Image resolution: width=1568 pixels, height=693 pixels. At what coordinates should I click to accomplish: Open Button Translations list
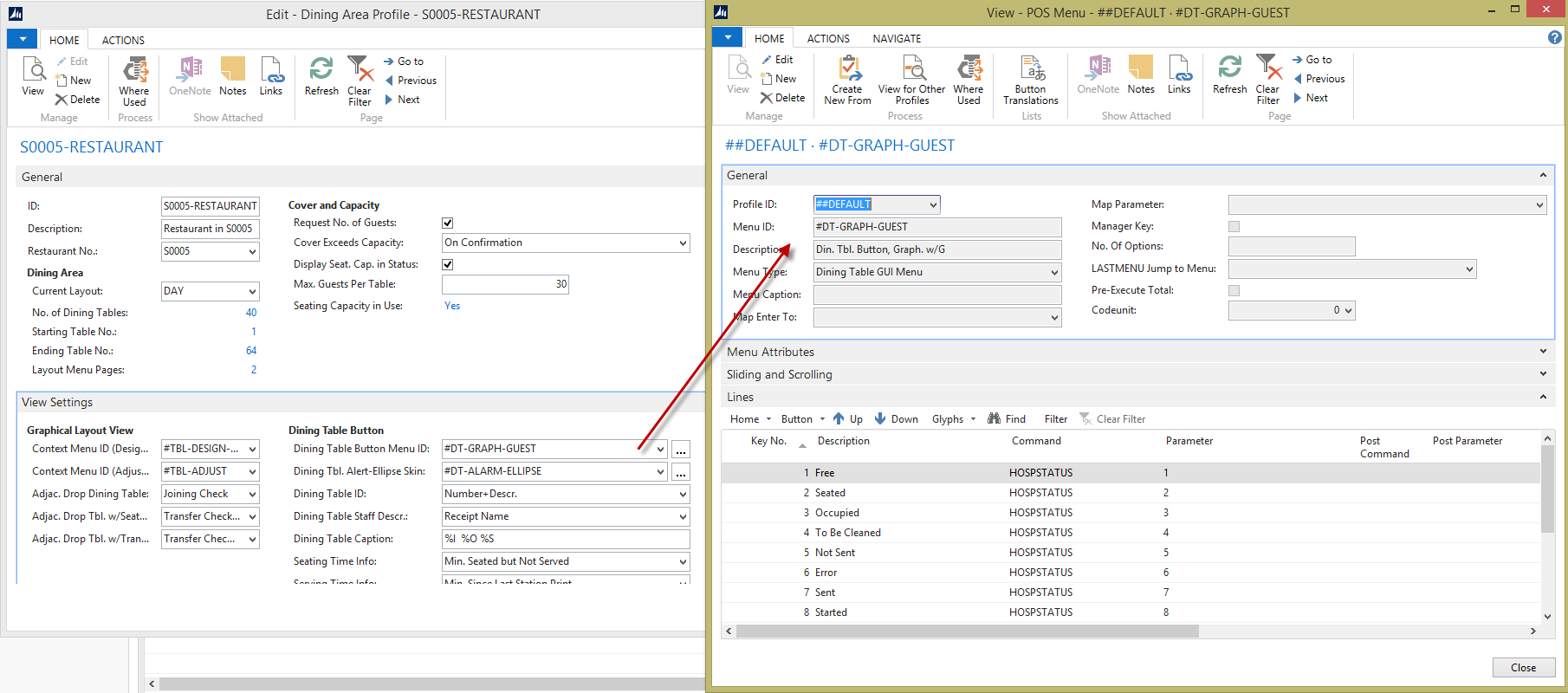[x=1031, y=80]
